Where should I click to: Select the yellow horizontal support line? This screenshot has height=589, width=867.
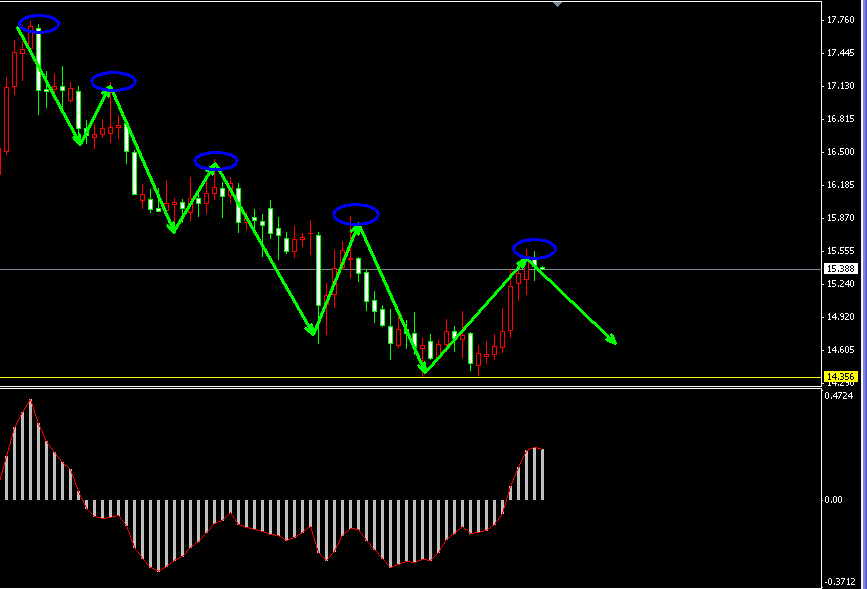tap(400, 378)
